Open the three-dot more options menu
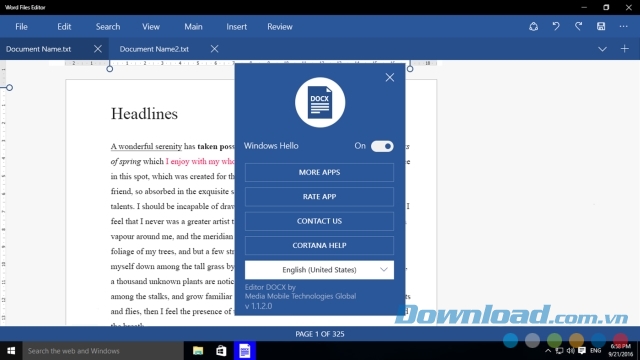This screenshot has width=640, height=360. [x=623, y=27]
